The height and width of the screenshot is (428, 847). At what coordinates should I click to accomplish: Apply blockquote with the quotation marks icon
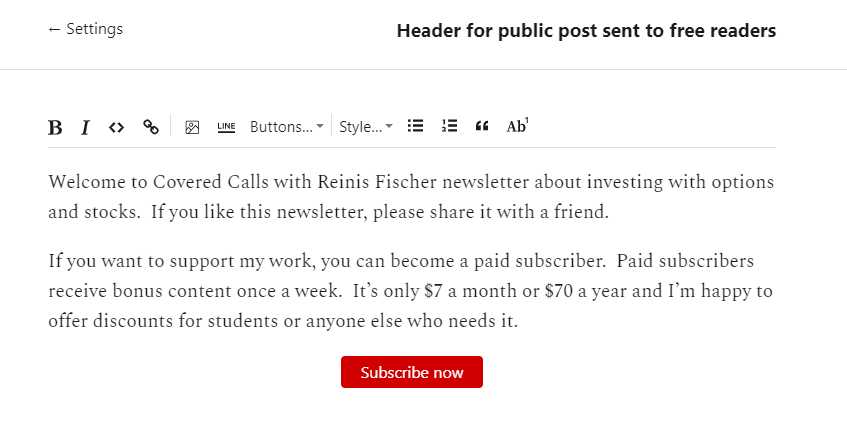point(482,126)
